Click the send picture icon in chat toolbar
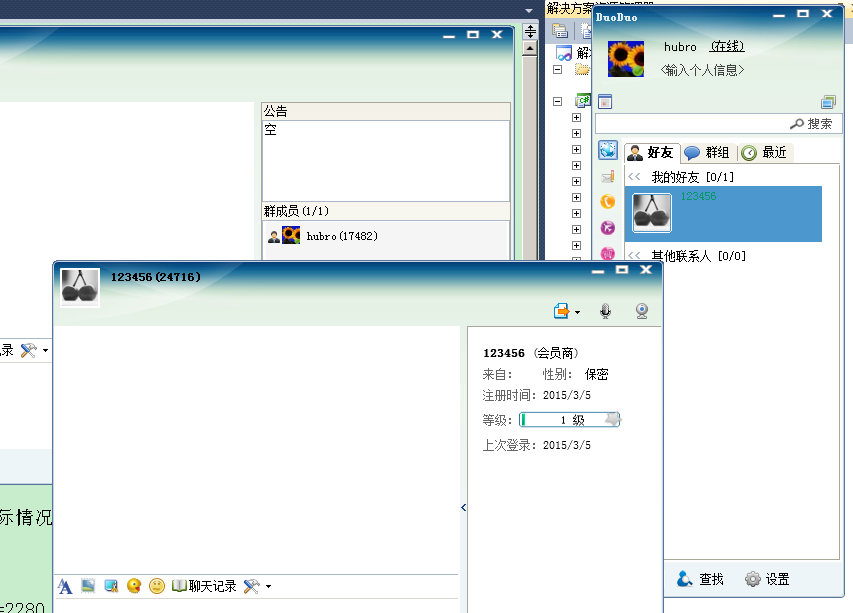Screen dimensions: 853x613 pos(88,586)
